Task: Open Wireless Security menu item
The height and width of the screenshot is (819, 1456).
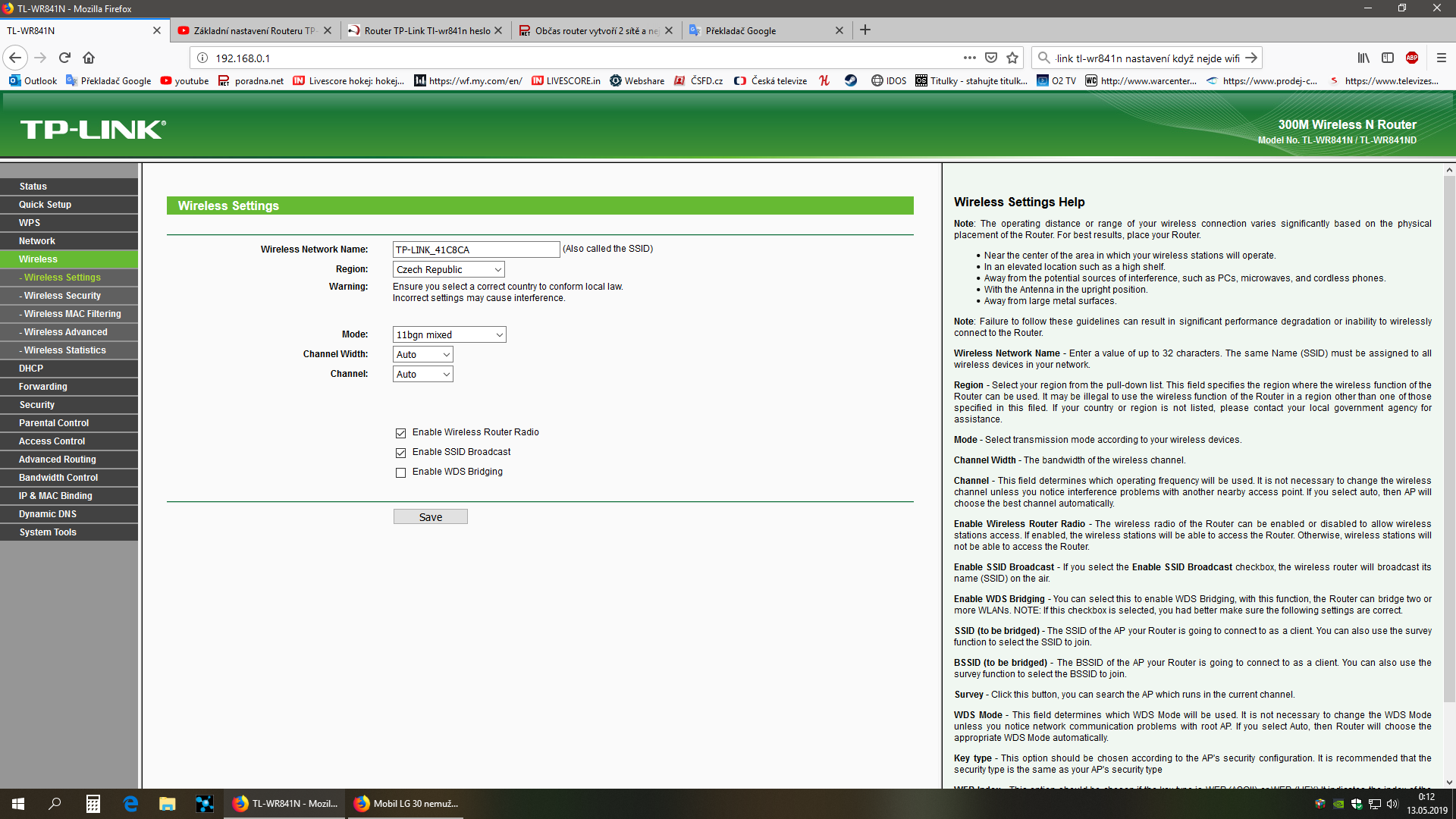Action: pos(62,296)
